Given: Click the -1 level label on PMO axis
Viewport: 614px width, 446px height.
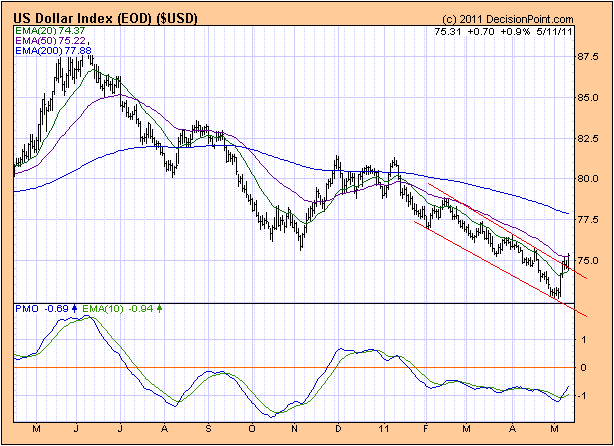Looking at the screenshot, I should click(x=583, y=395).
